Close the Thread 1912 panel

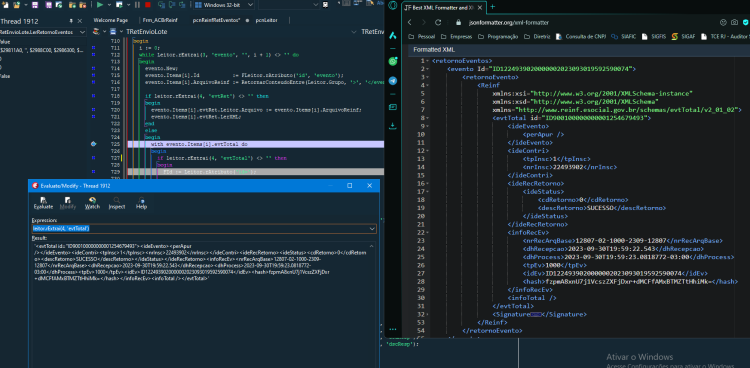point(79,21)
